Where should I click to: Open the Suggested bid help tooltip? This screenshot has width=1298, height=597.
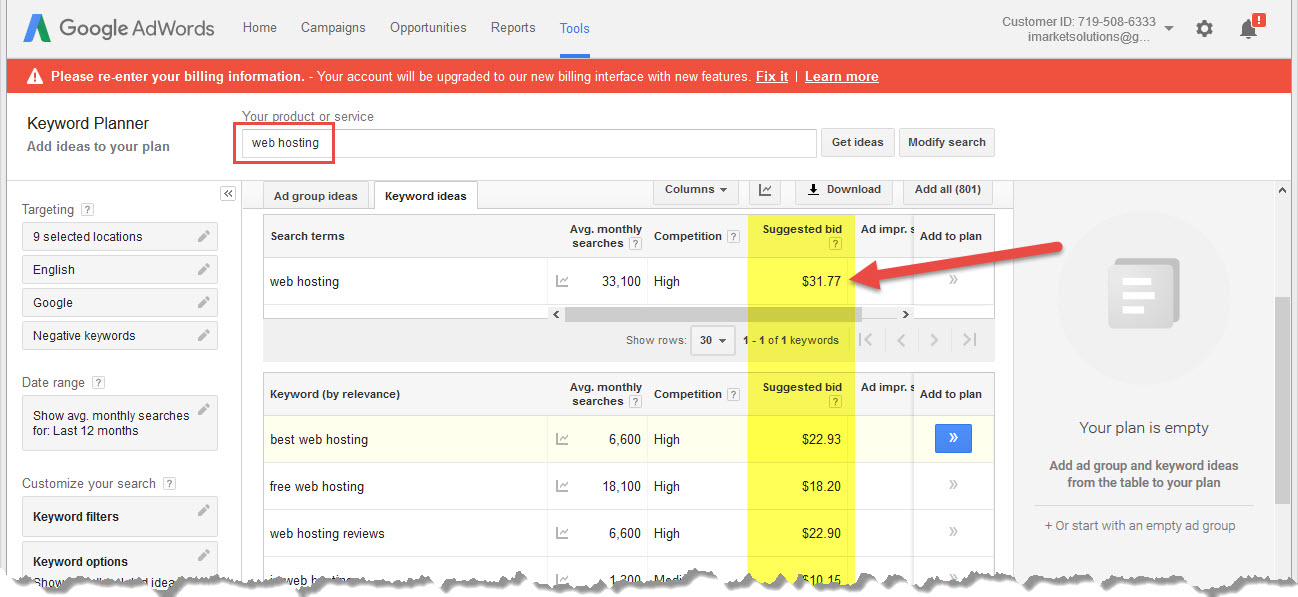tap(836, 243)
